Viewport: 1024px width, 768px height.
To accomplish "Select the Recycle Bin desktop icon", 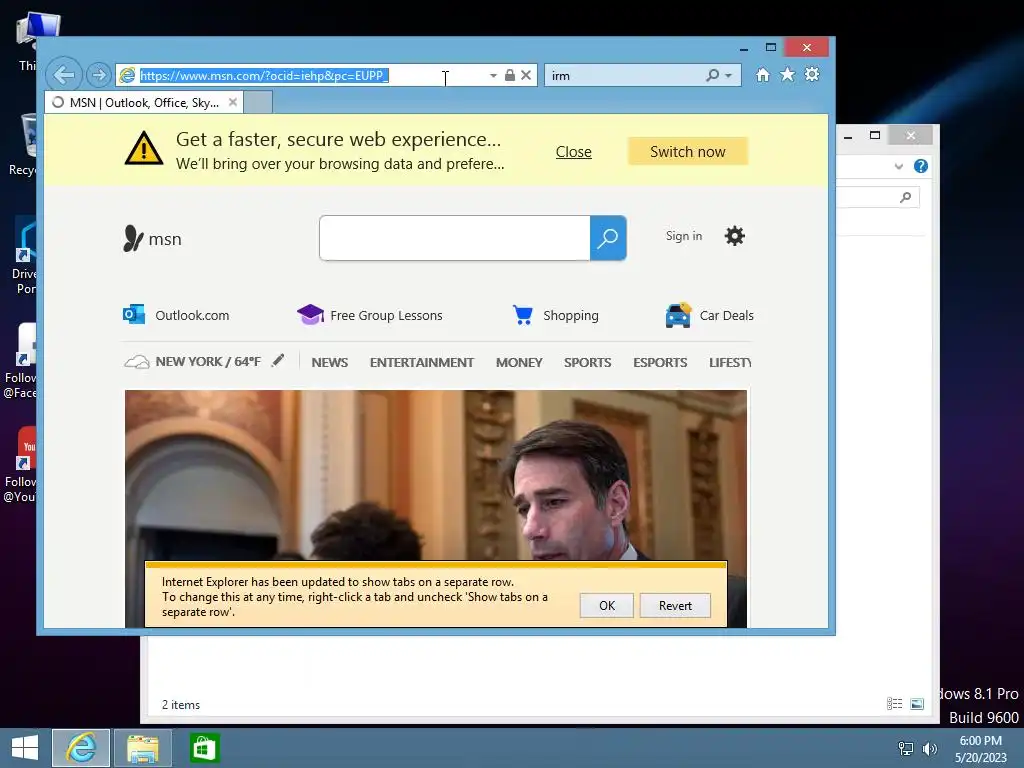I will click(x=22, y=145).
